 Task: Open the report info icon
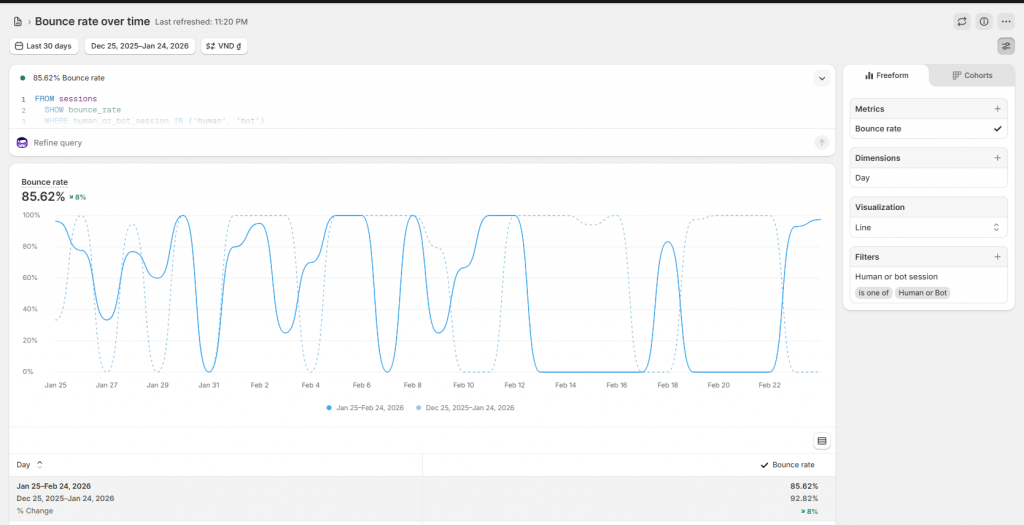[984, 22]
